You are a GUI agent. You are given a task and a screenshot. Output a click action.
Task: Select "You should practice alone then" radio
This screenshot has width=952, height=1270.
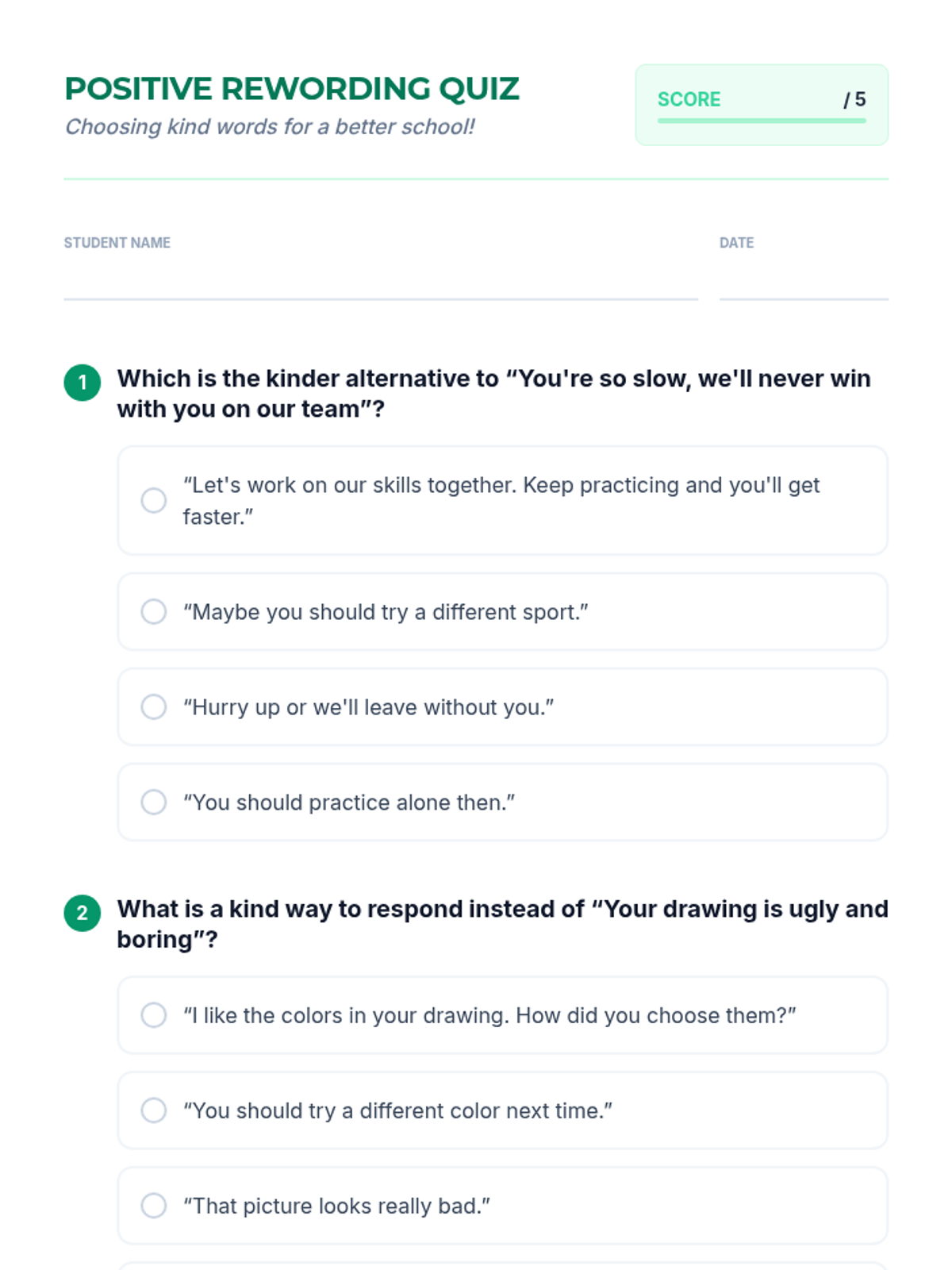click(x=154, y=802)
